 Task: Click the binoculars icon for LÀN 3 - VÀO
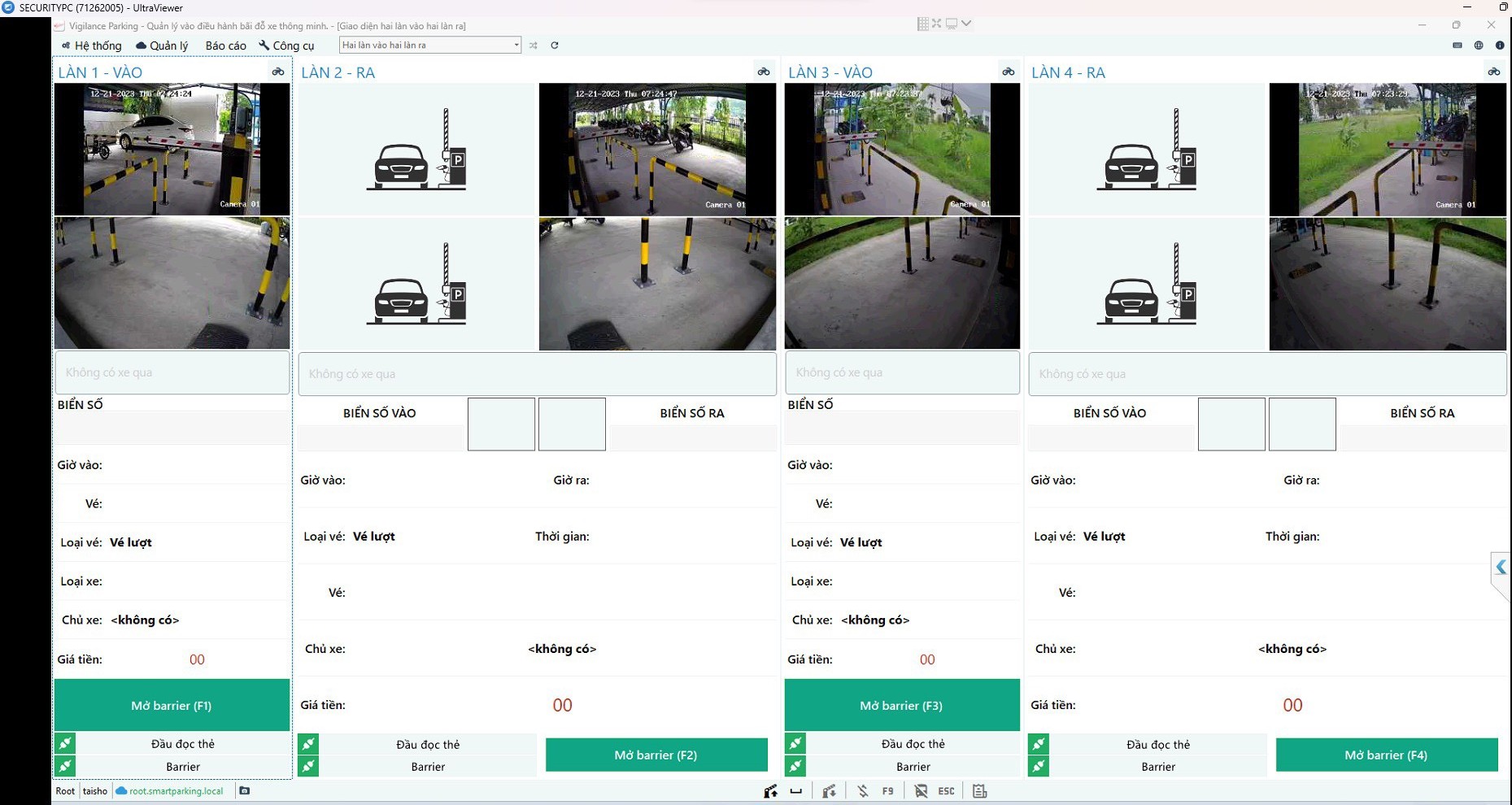click(1009, 72)
